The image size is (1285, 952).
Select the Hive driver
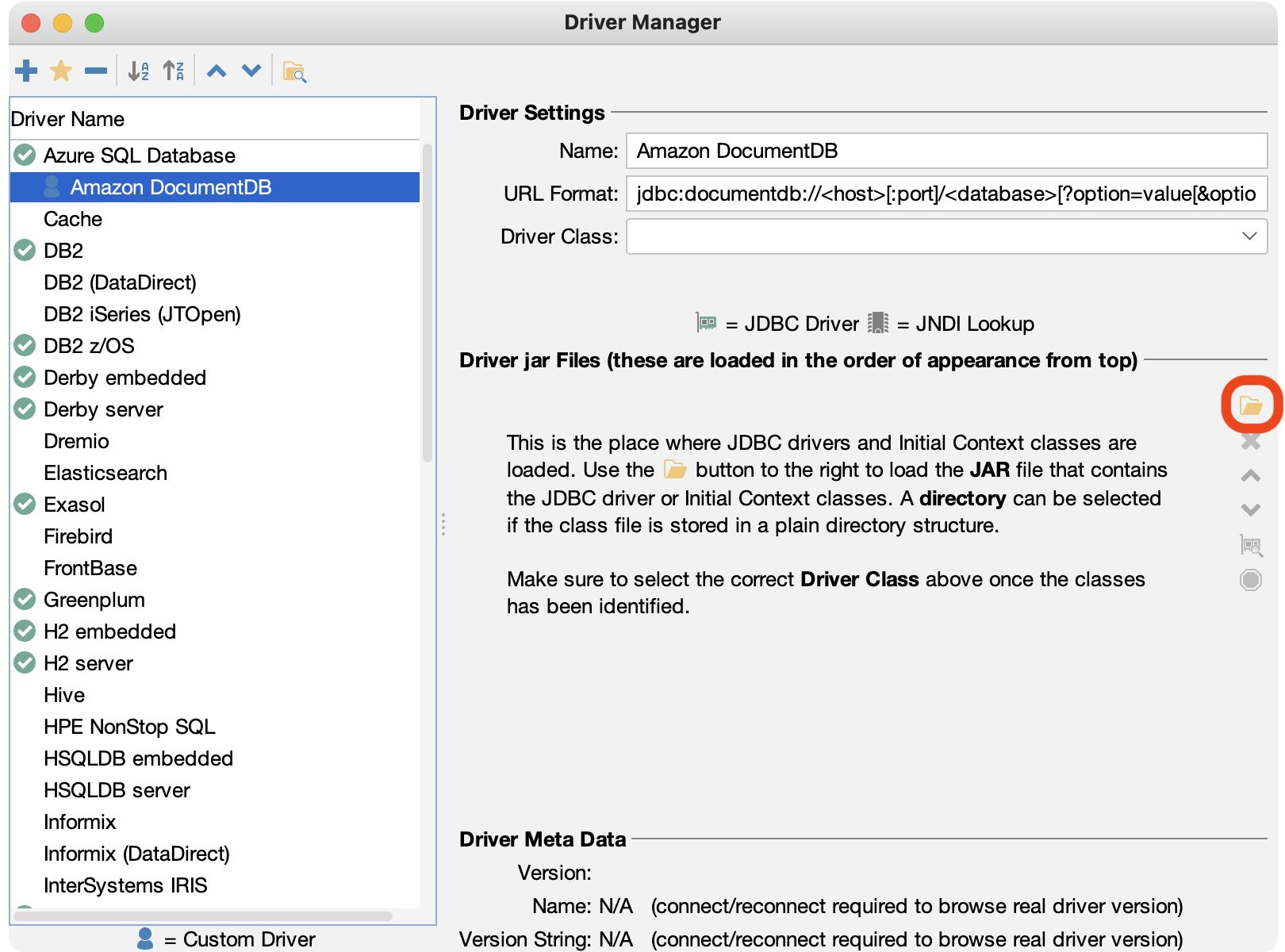pyautogui.click(x=215, y=695)
